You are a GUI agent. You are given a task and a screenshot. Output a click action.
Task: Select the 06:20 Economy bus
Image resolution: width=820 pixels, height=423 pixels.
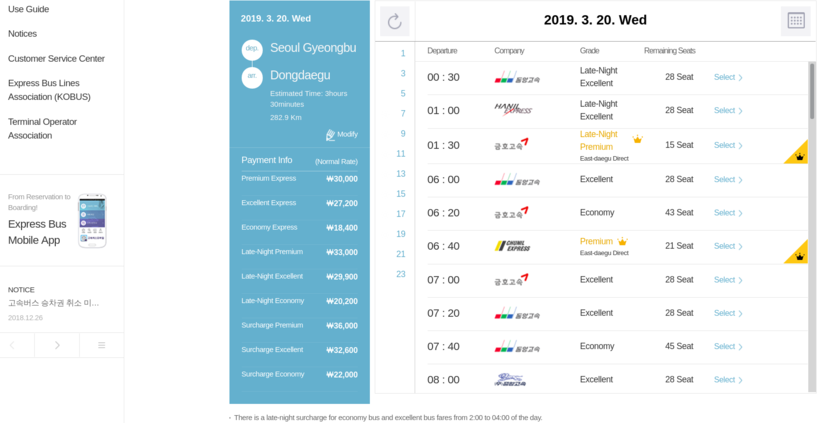(728, 213)
